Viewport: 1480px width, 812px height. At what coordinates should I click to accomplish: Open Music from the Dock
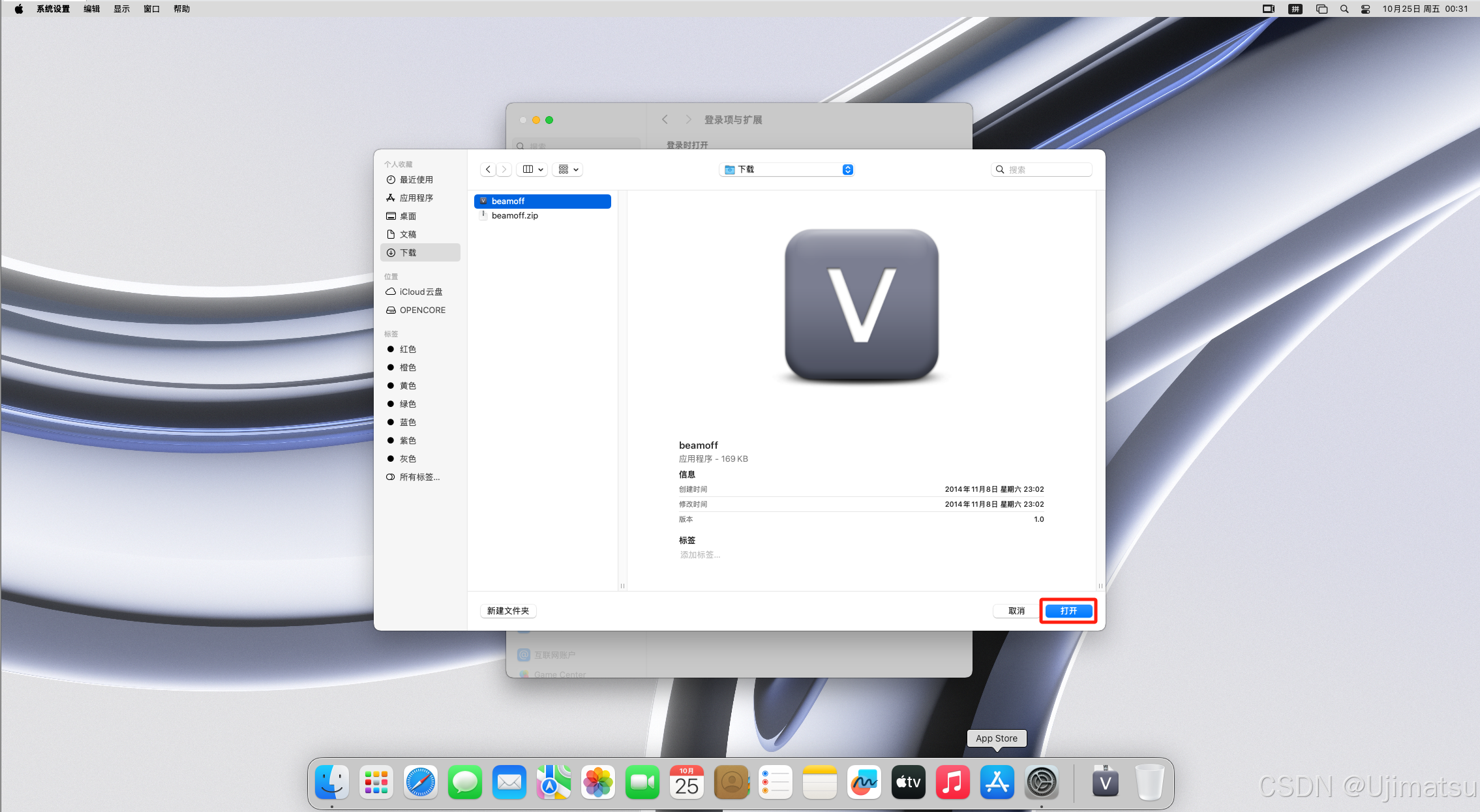pyautogui.click(x=953, y=782)
